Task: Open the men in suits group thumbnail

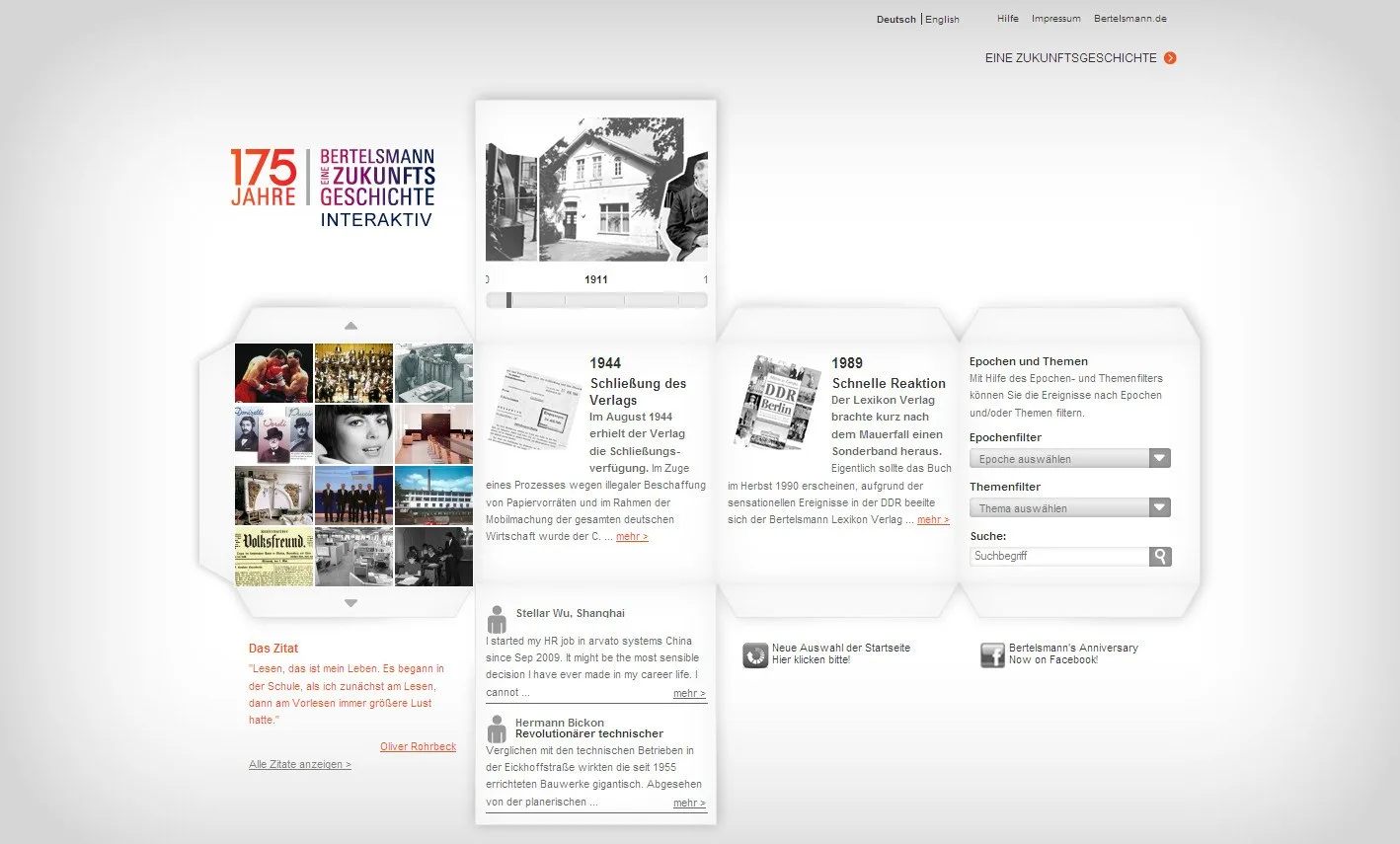Action: [353, 496]
